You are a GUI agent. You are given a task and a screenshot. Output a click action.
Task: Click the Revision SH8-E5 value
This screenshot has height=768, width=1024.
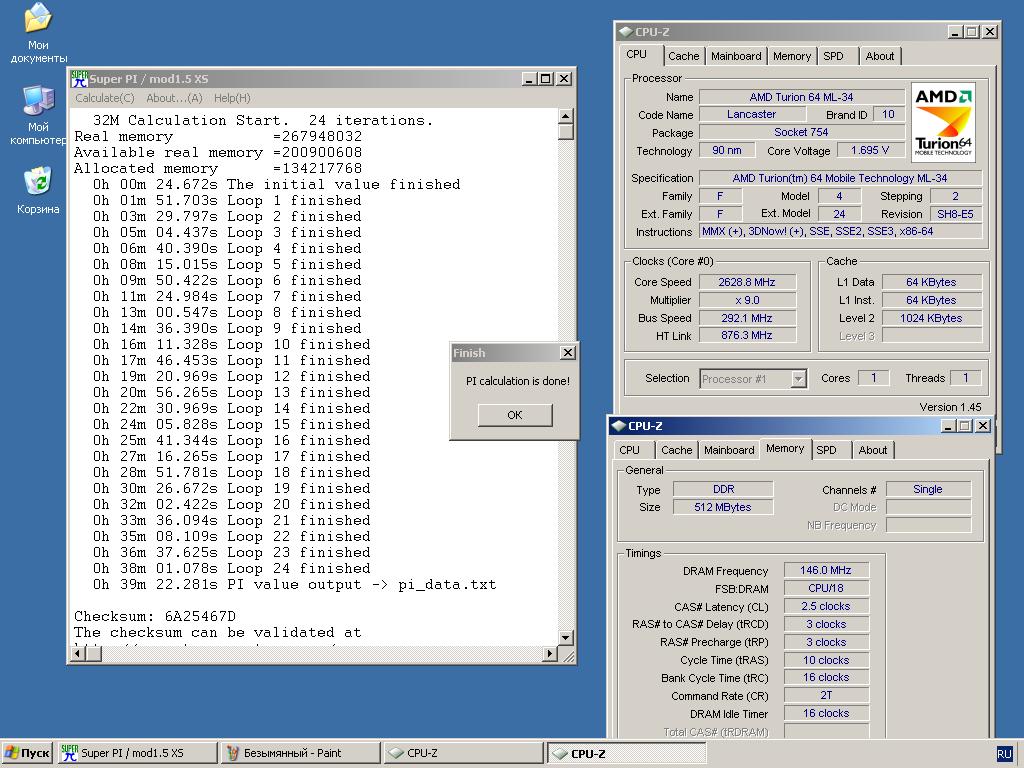tap(955, 214)
